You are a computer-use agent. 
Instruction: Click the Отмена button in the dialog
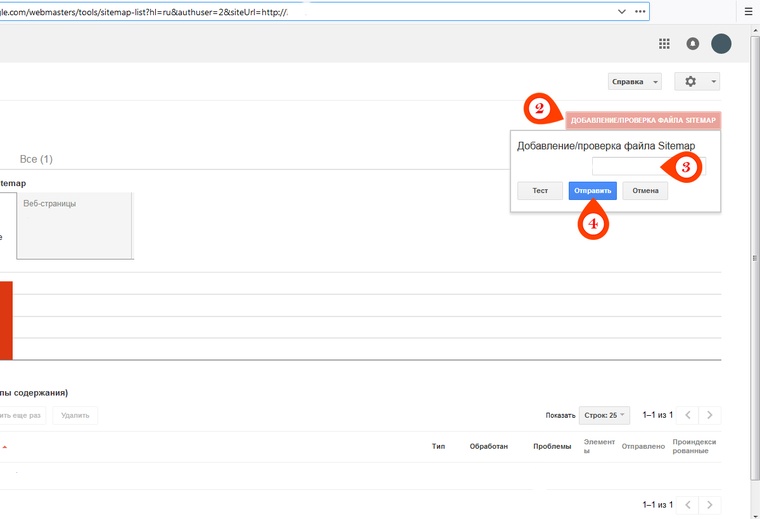click(x=645, y=191)
